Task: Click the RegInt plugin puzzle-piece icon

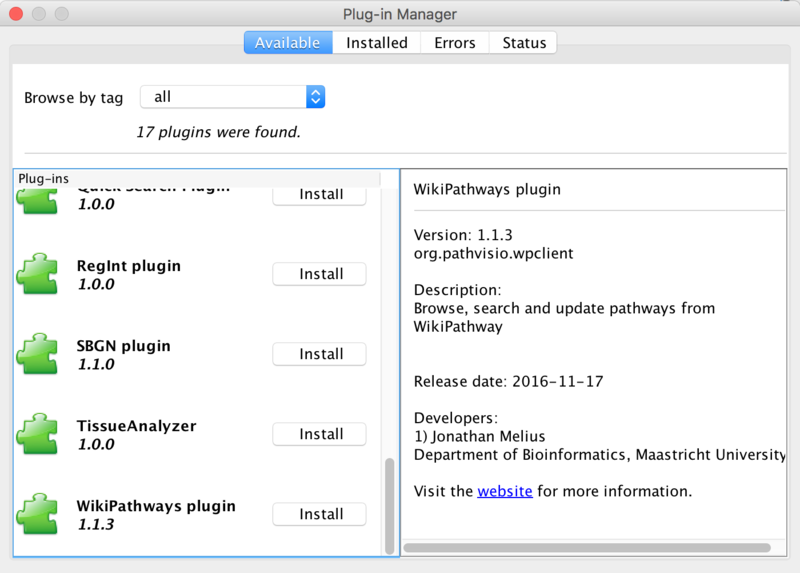Action: (x=37, y=274)
